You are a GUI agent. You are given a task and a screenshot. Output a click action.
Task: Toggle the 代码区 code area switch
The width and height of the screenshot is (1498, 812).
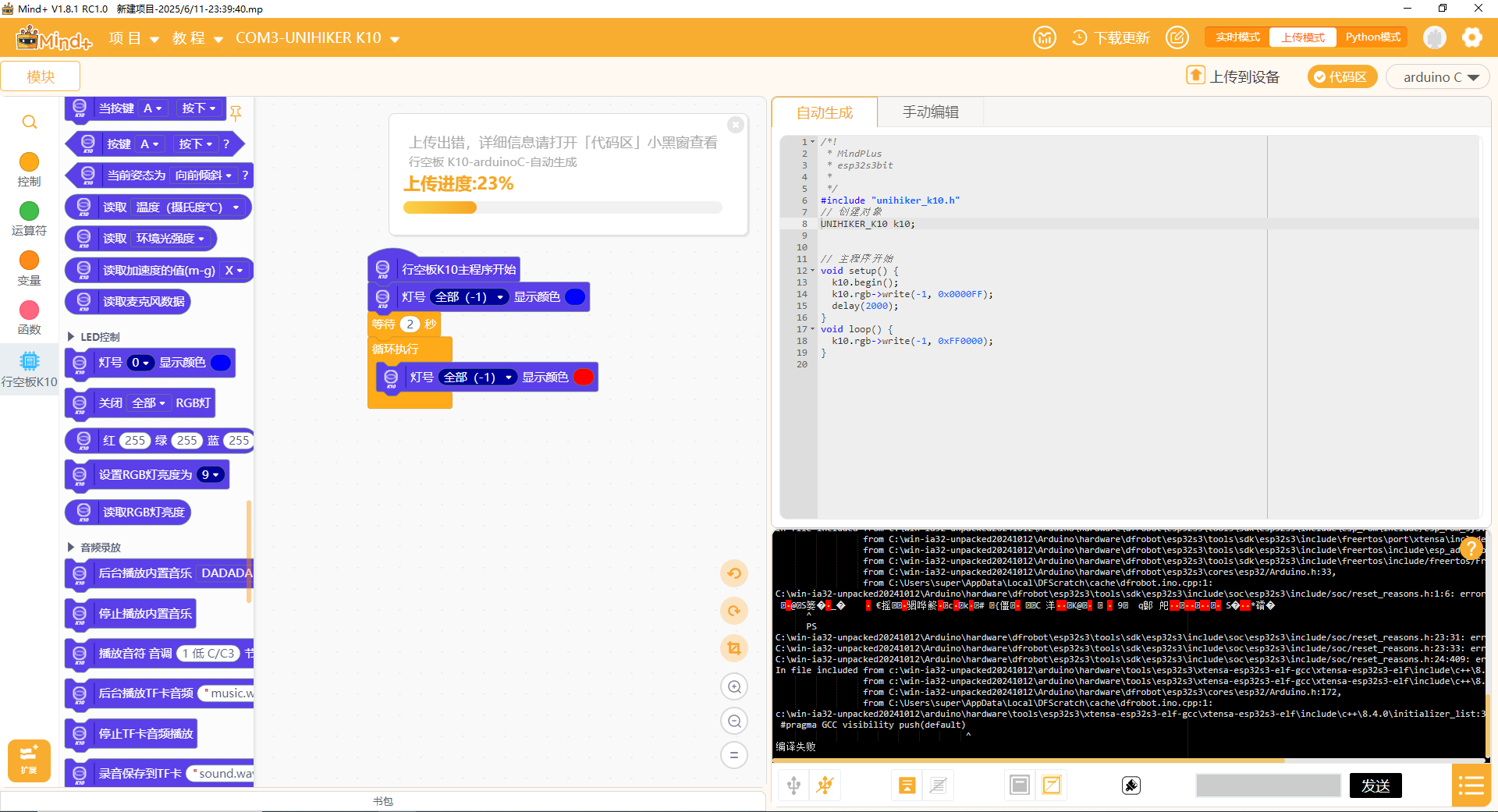coord(1341,76)
